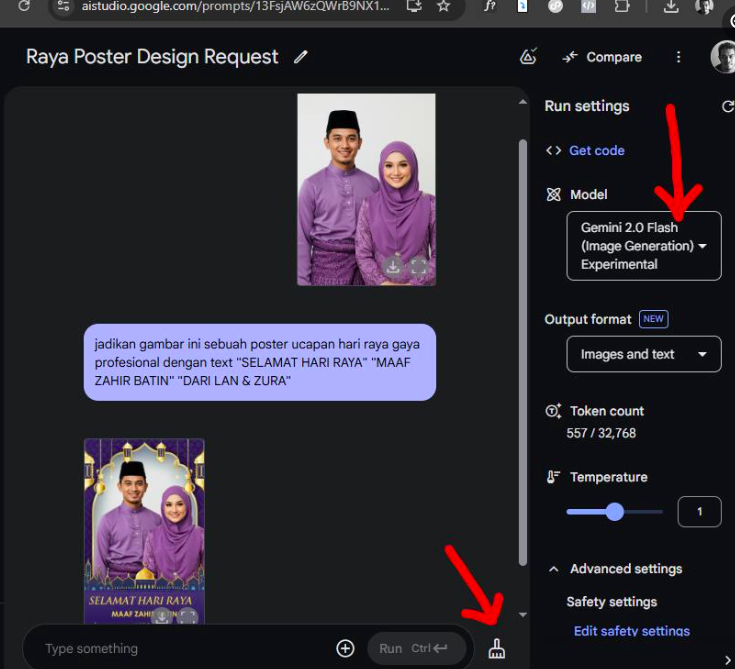The height and width of the screenshot is (669, 735).
Task: Open browser downloads icon
Action: click(671, 6)
